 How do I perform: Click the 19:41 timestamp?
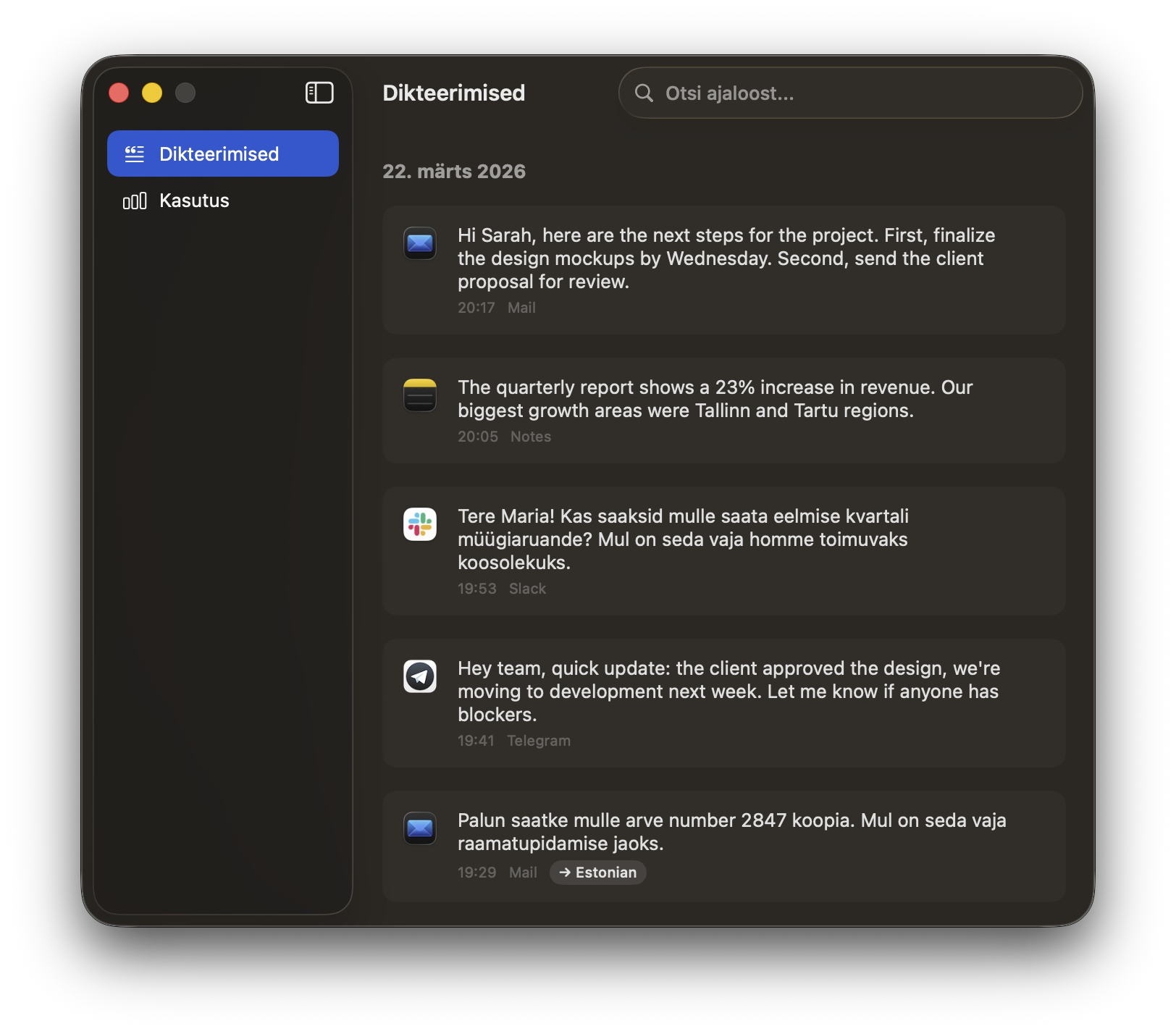[476, 741]
